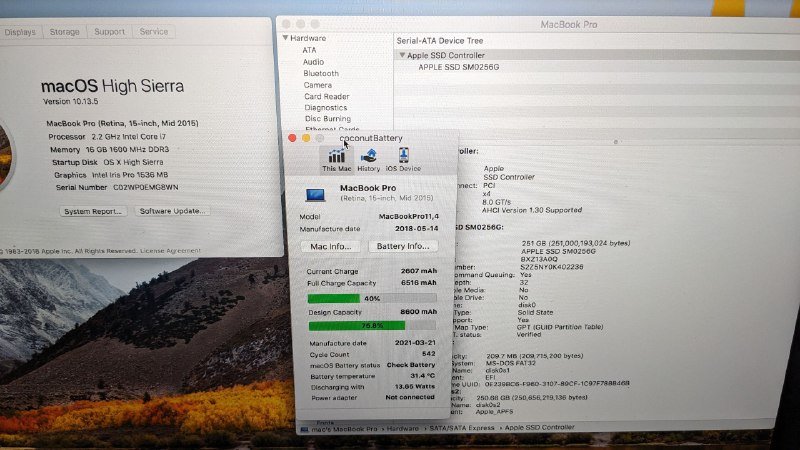Click Power adapter Not connected text

(410, 397)
